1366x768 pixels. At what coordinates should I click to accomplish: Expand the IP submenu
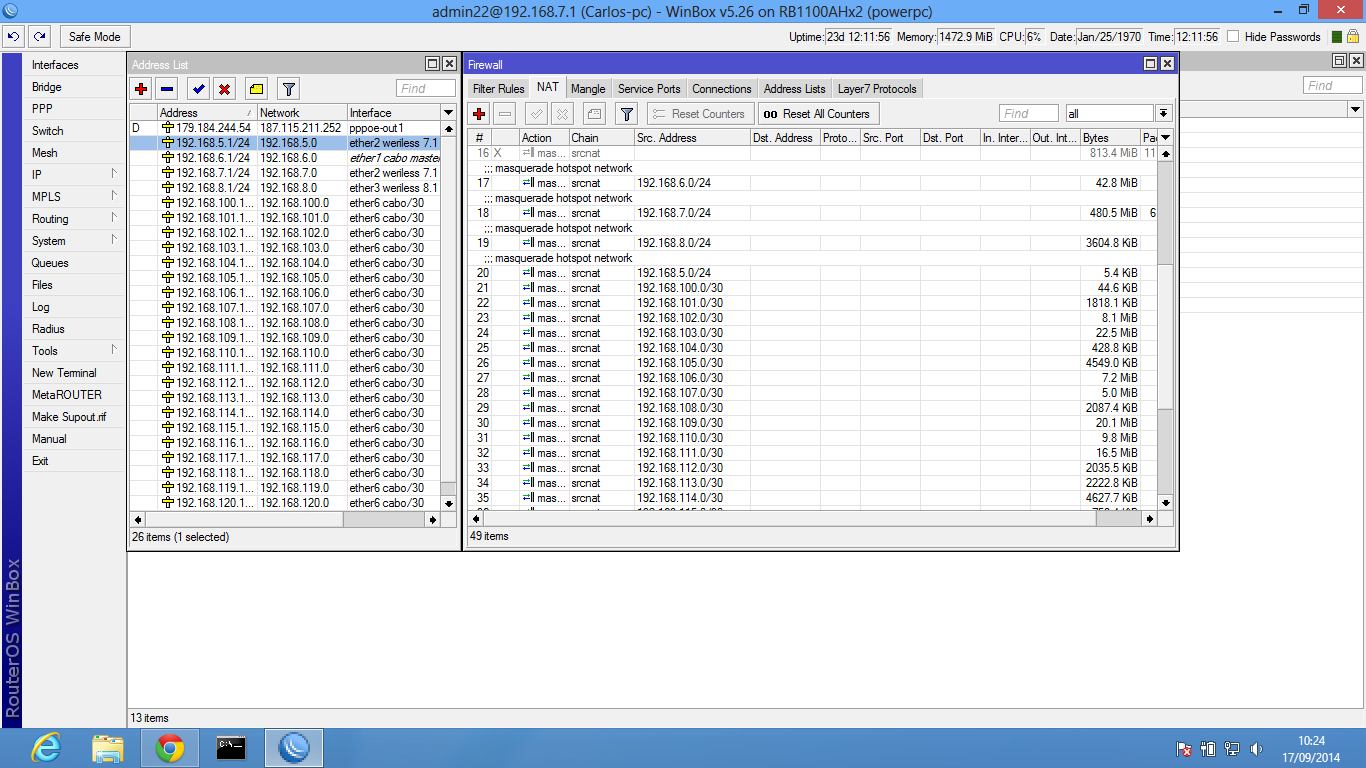tap(74, 175)
